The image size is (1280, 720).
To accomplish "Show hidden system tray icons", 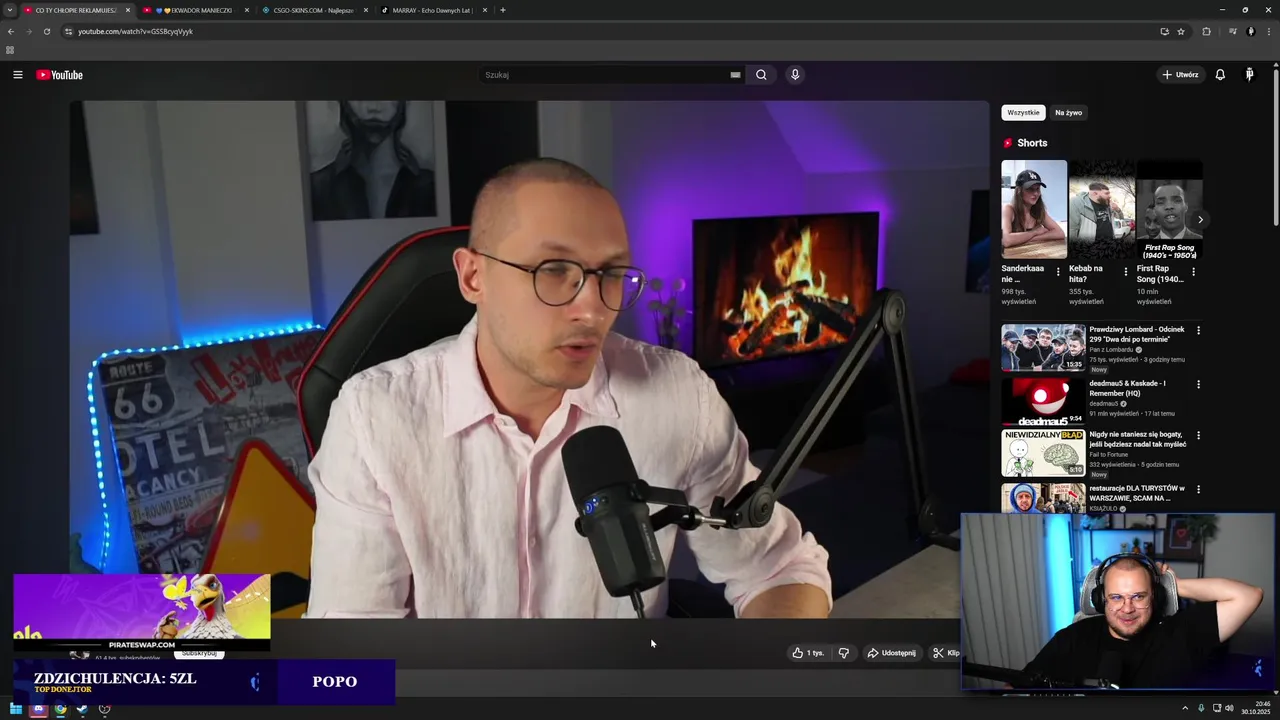I will click(1185, 709).
